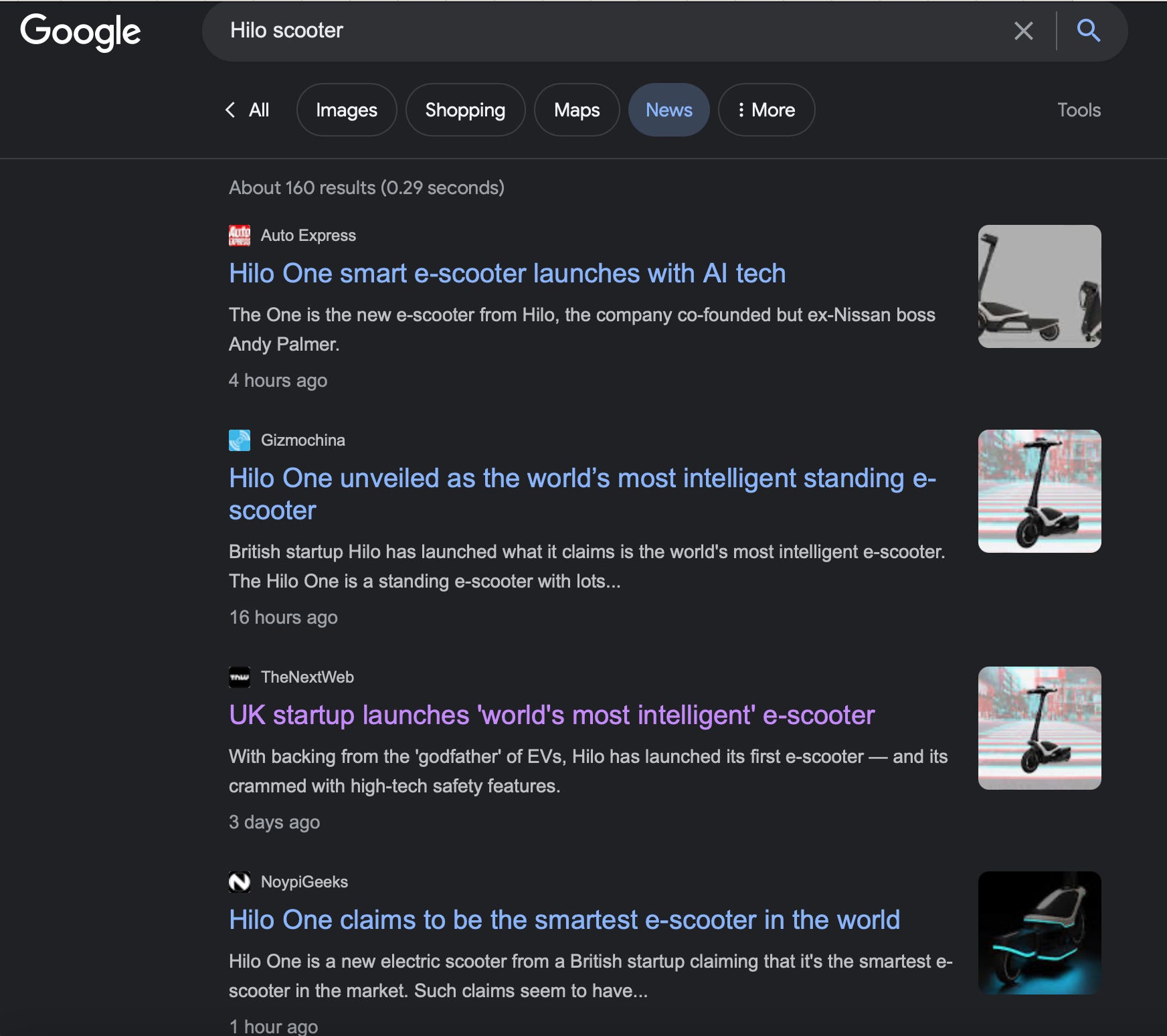Screen dimensions: 1167x1036
Task: Switch to the All results tab
Action: pos(259,110)
